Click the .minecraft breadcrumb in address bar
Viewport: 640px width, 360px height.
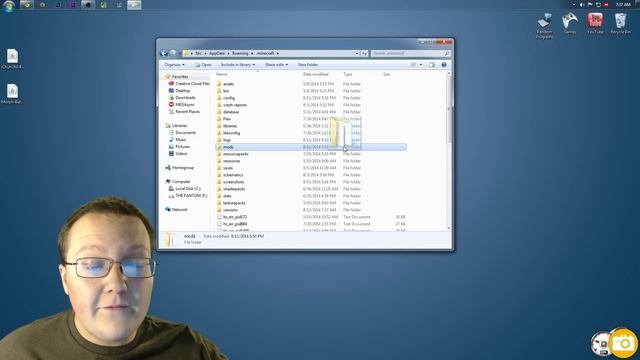265,53
